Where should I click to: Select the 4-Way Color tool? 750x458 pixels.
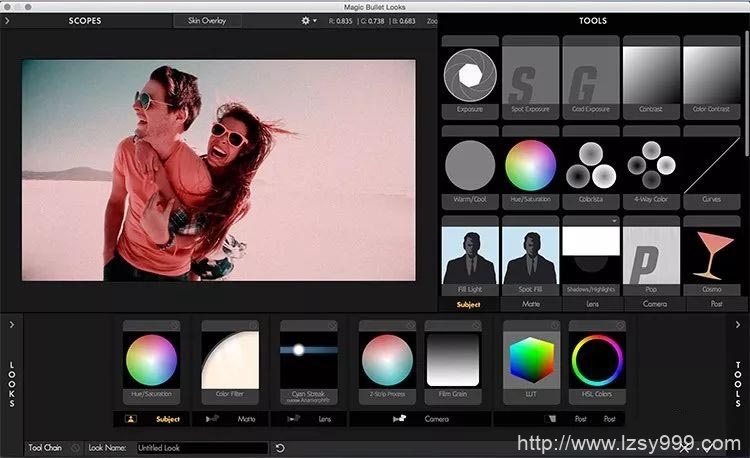coord(651,166)
